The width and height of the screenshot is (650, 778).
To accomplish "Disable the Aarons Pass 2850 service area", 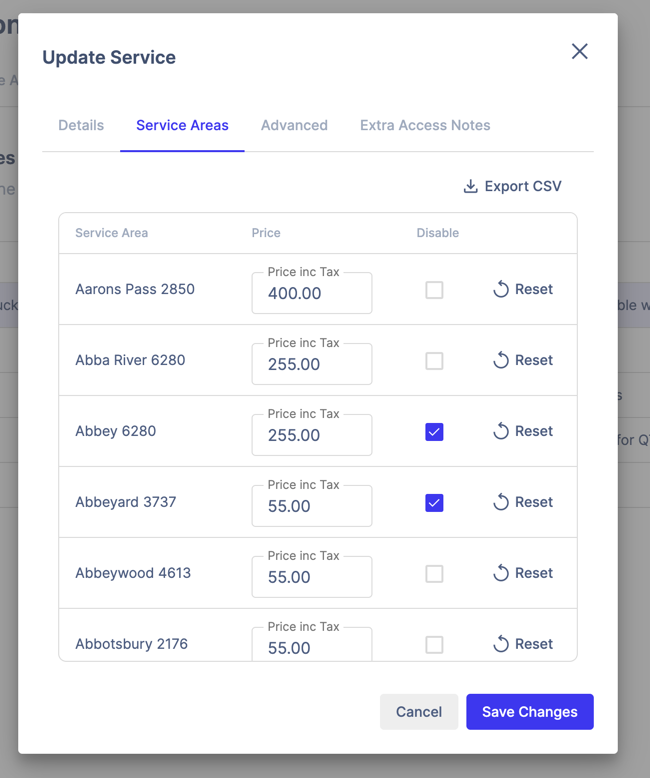I will point(434,290).
